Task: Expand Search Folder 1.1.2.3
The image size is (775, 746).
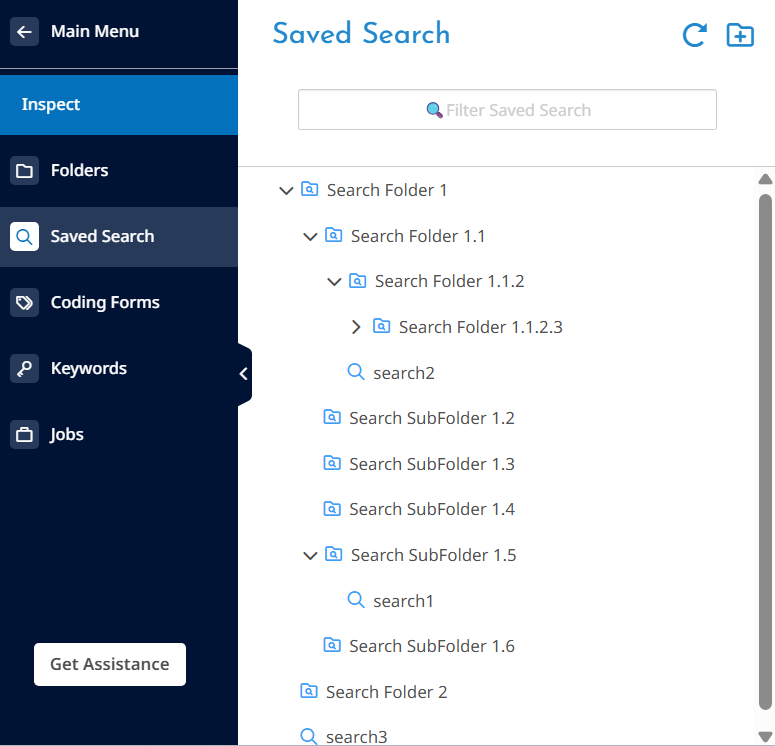Action: [x=357, y=327]
